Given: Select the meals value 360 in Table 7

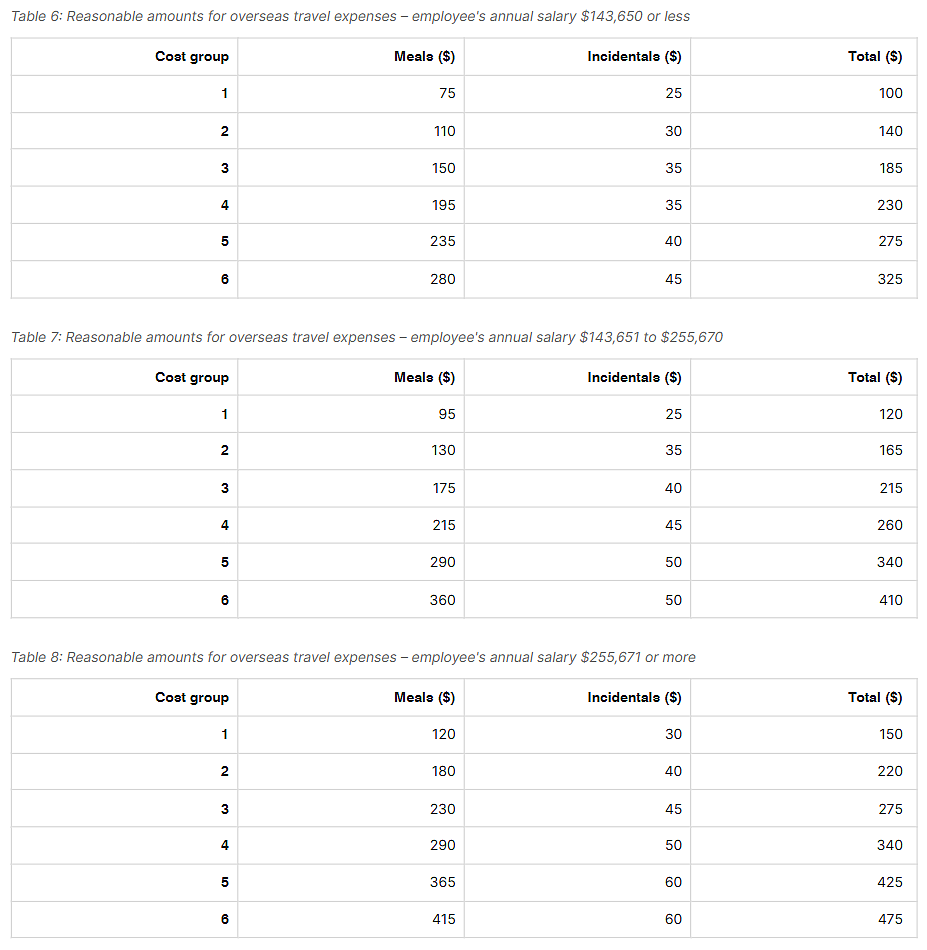Looking at the screenshot, I should 442,600.
